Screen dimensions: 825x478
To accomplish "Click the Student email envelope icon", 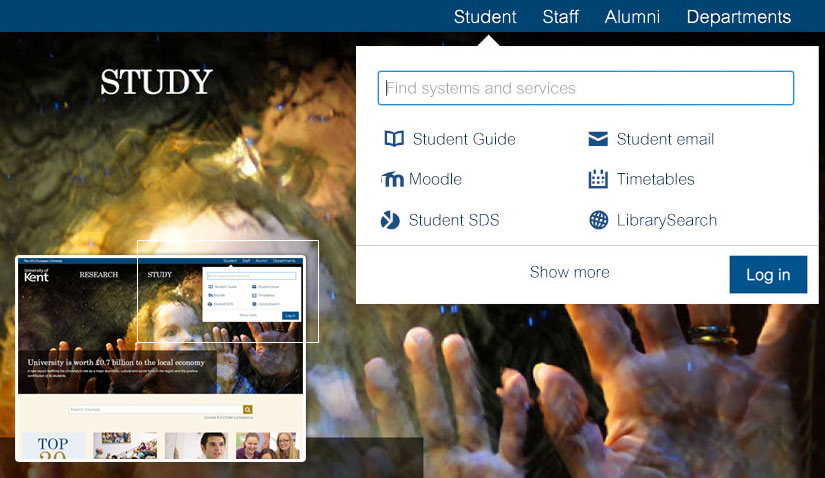I will pos(598,139).
